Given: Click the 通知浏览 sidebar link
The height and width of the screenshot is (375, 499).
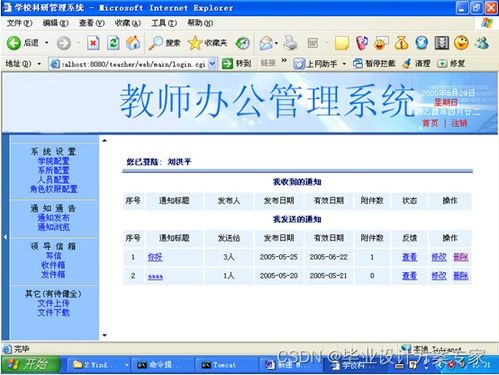Looking at the screenshot, I should pyautogui.click(x=53, y=227).
